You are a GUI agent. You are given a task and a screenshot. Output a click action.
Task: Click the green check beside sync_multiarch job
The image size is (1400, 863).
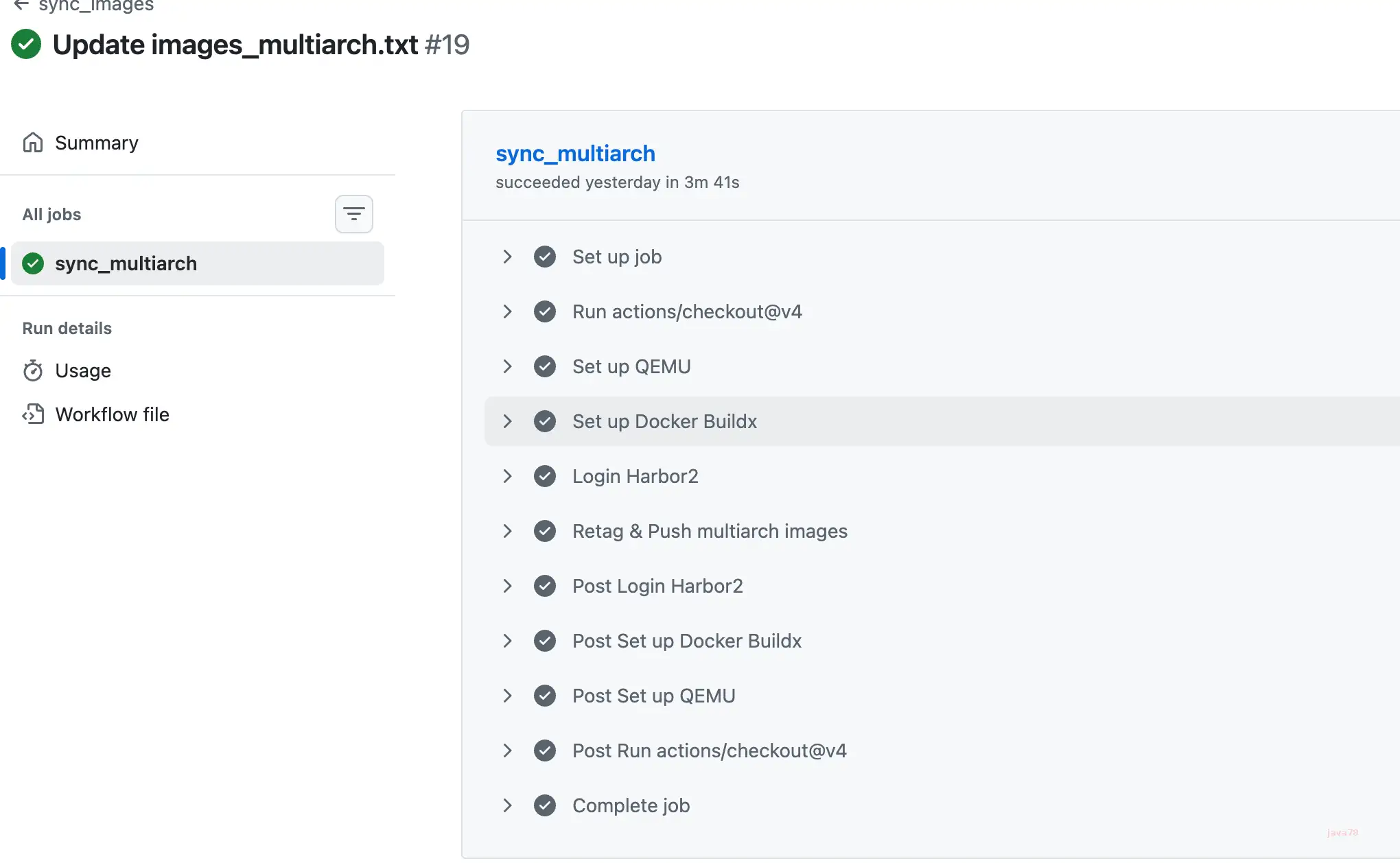tap(32, 263)
